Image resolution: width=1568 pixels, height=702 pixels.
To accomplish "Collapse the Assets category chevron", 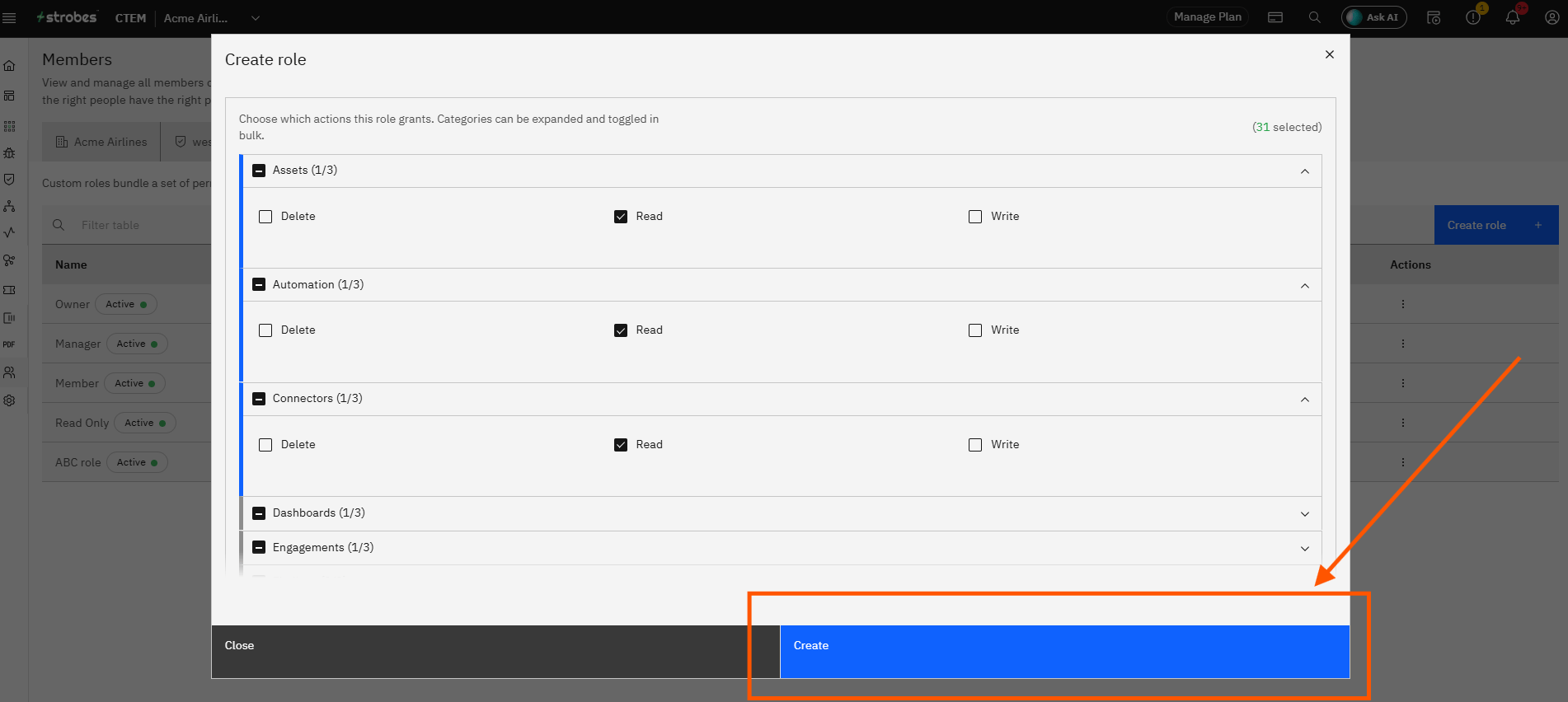I will (x=1305, y=171).
